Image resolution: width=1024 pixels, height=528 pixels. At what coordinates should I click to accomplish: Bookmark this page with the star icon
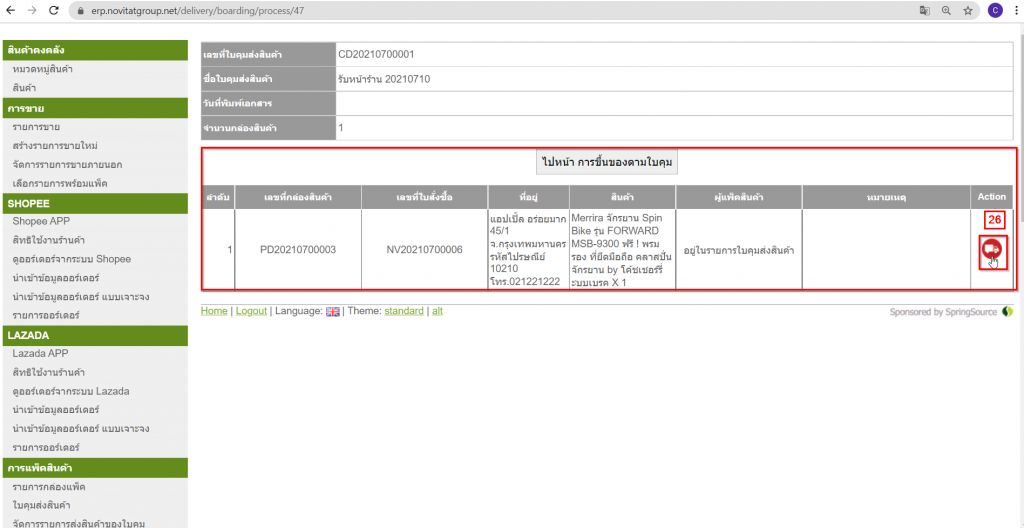968,10
